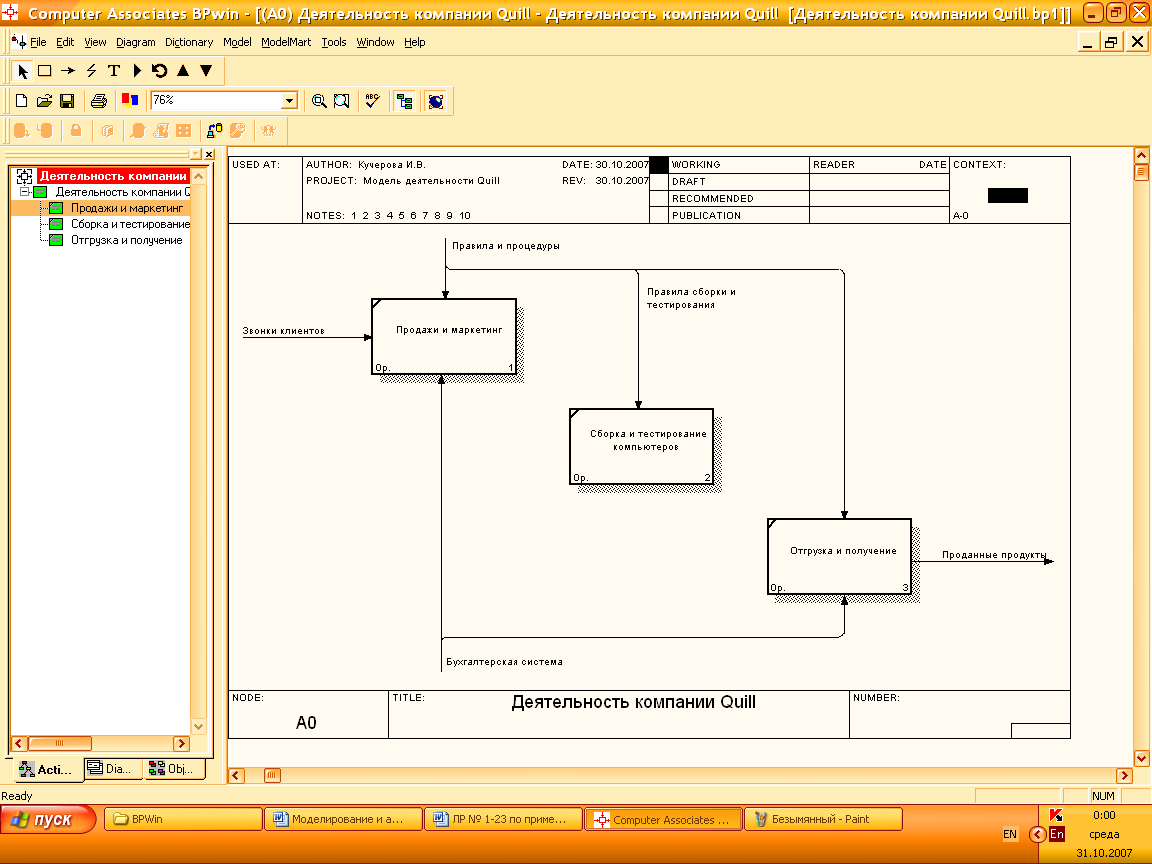Screen dimensions: 1152x864
Task: Open the Model menu
Action: [237, 43]
